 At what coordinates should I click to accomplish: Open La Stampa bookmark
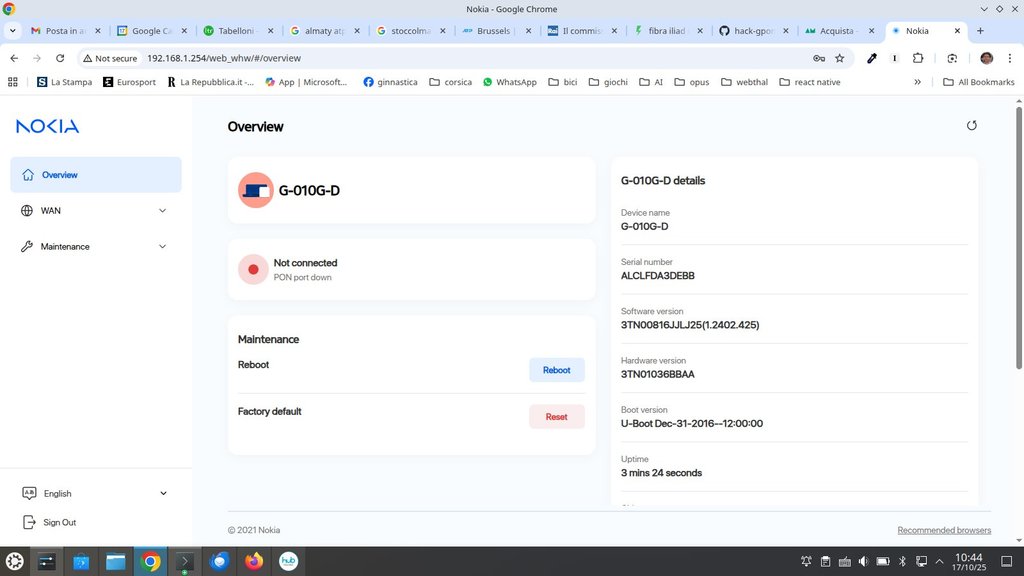65,82
